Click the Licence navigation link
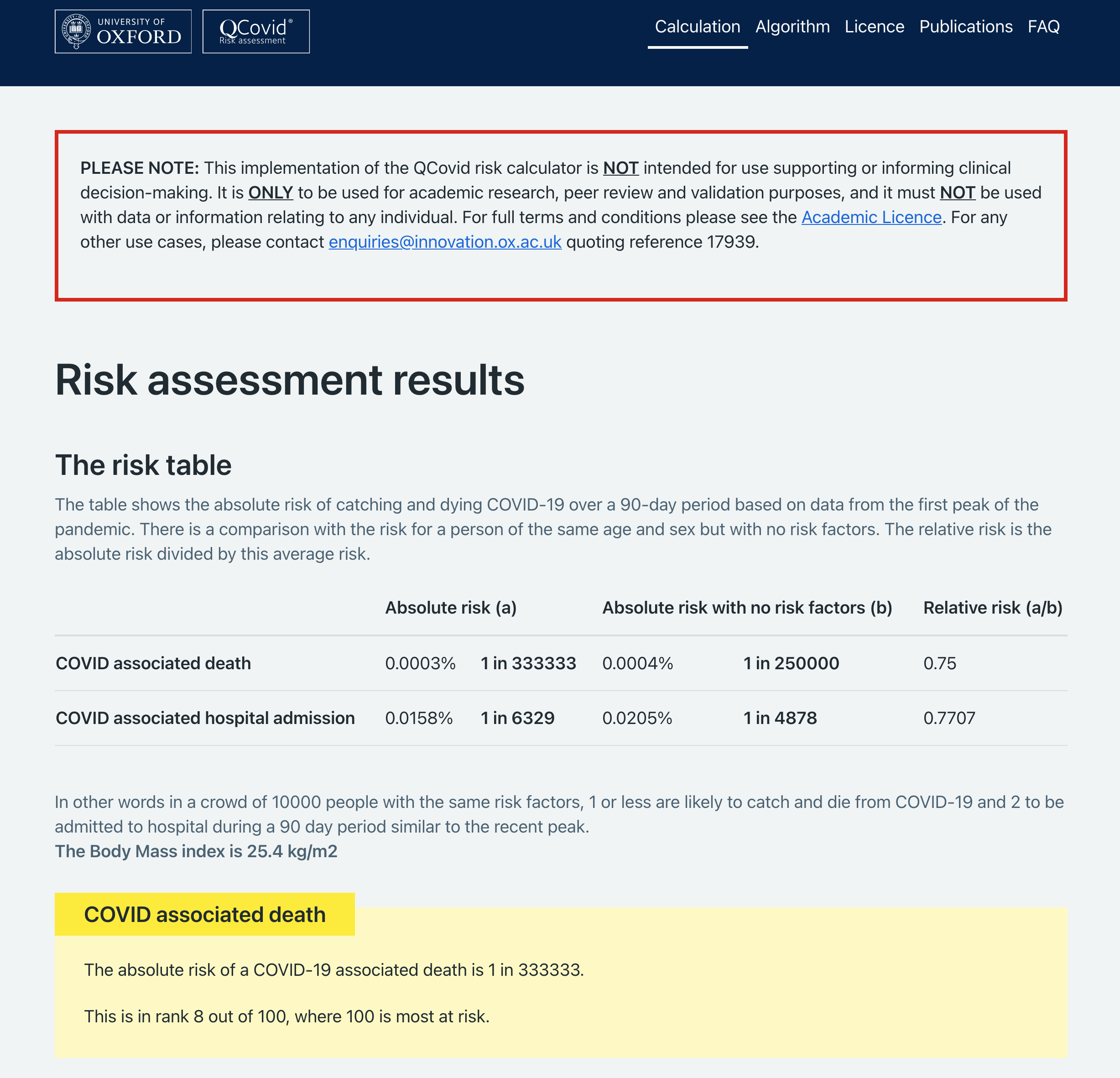This screenshot has width=1120, height=1078. tap(874, 26)
